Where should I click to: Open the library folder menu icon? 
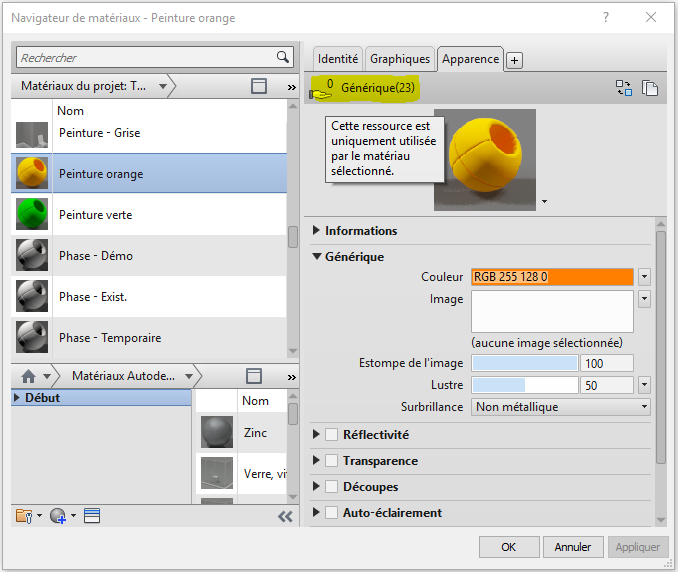27,516
